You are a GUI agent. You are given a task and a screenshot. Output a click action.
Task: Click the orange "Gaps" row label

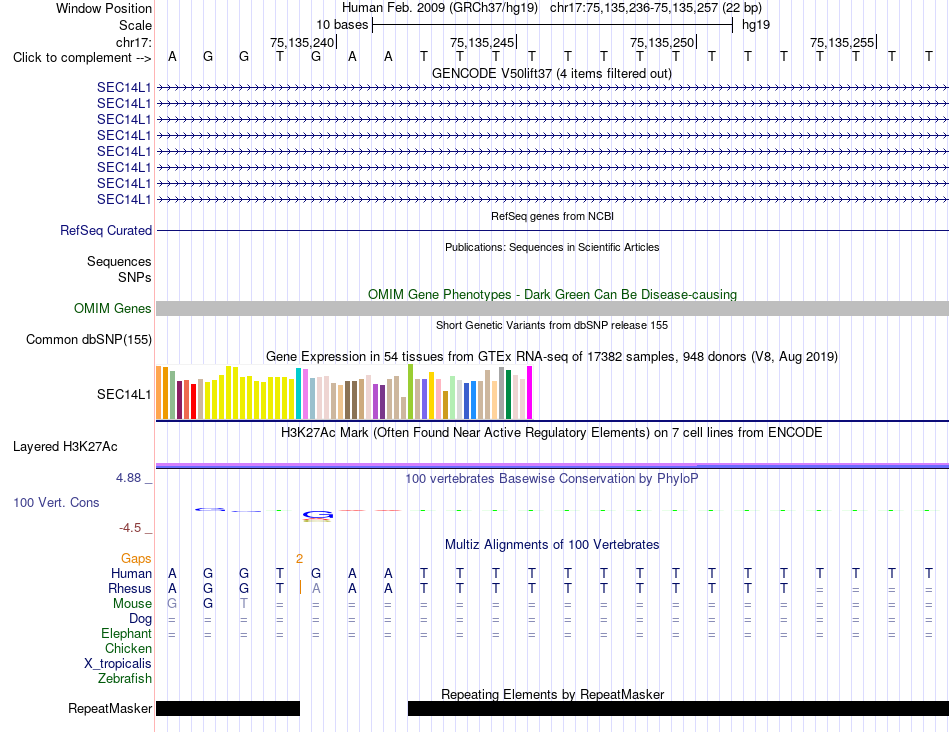pos(136,559)
